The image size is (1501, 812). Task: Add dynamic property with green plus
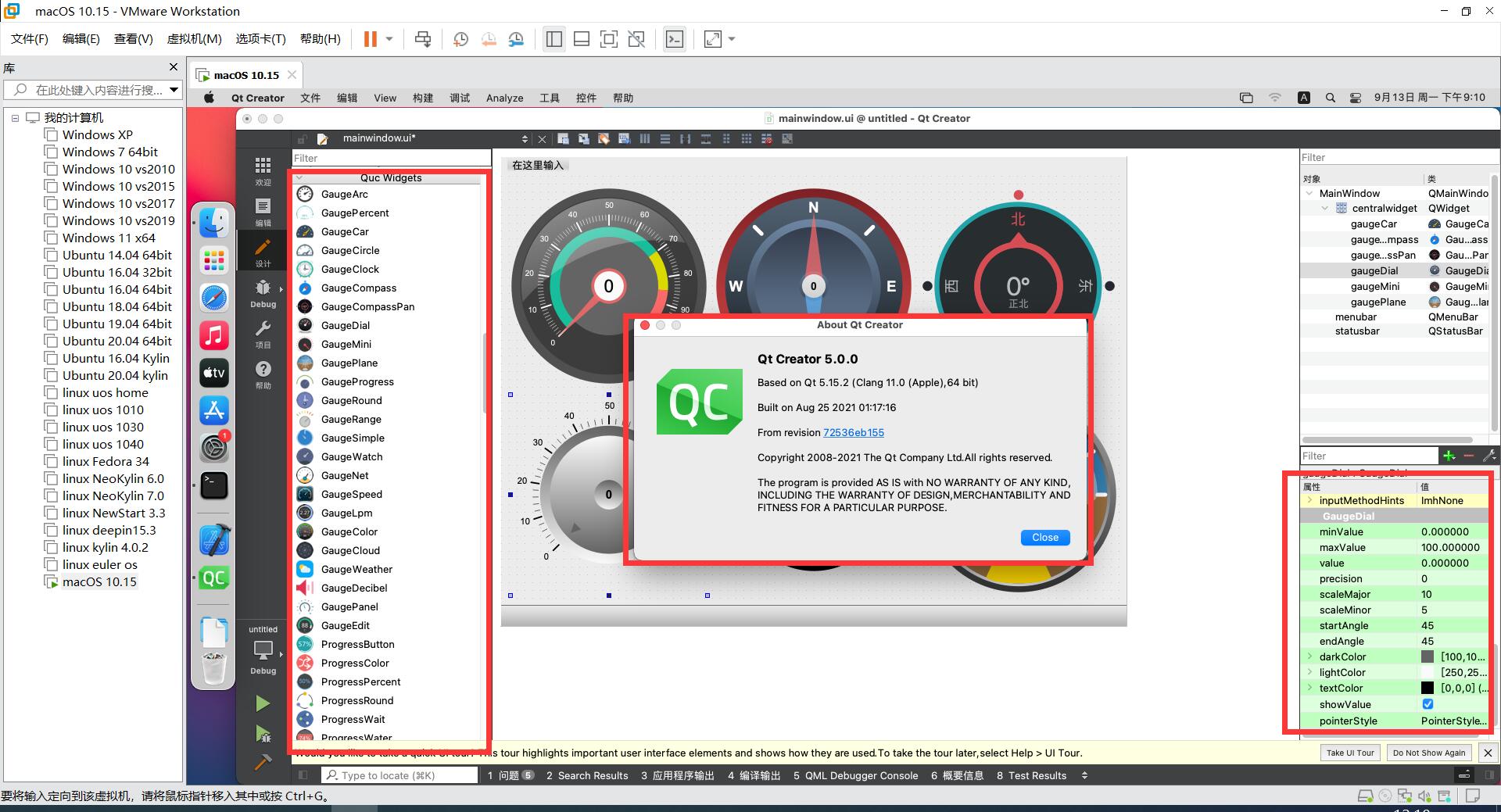[x=1449, y=456]
